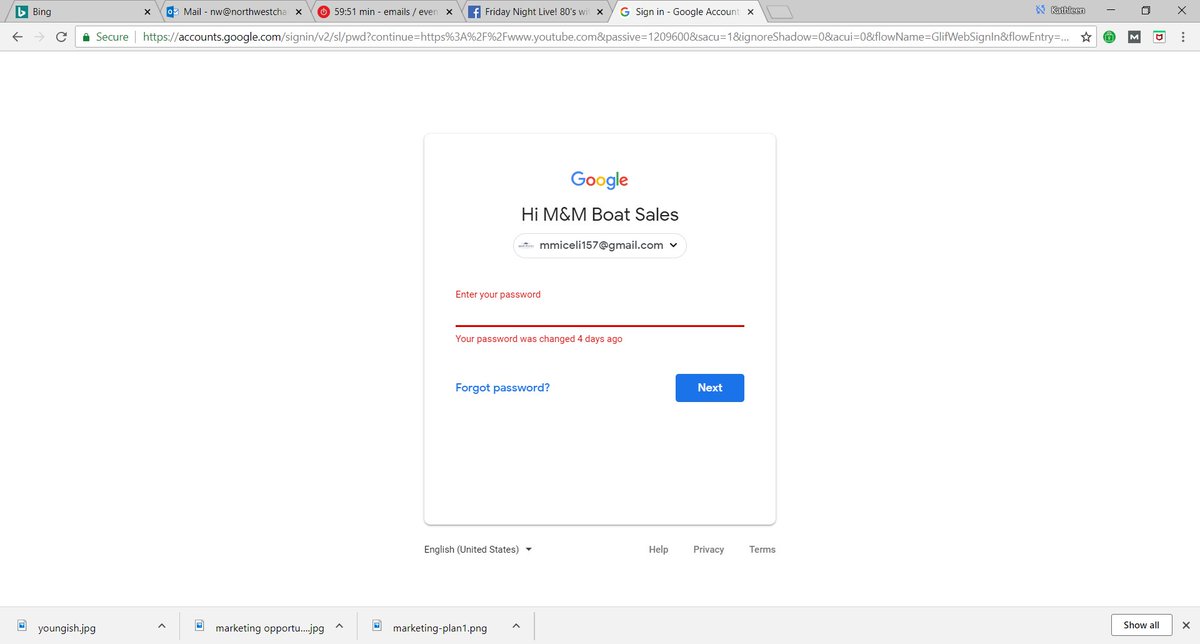Click the Forgot password link

502,388
